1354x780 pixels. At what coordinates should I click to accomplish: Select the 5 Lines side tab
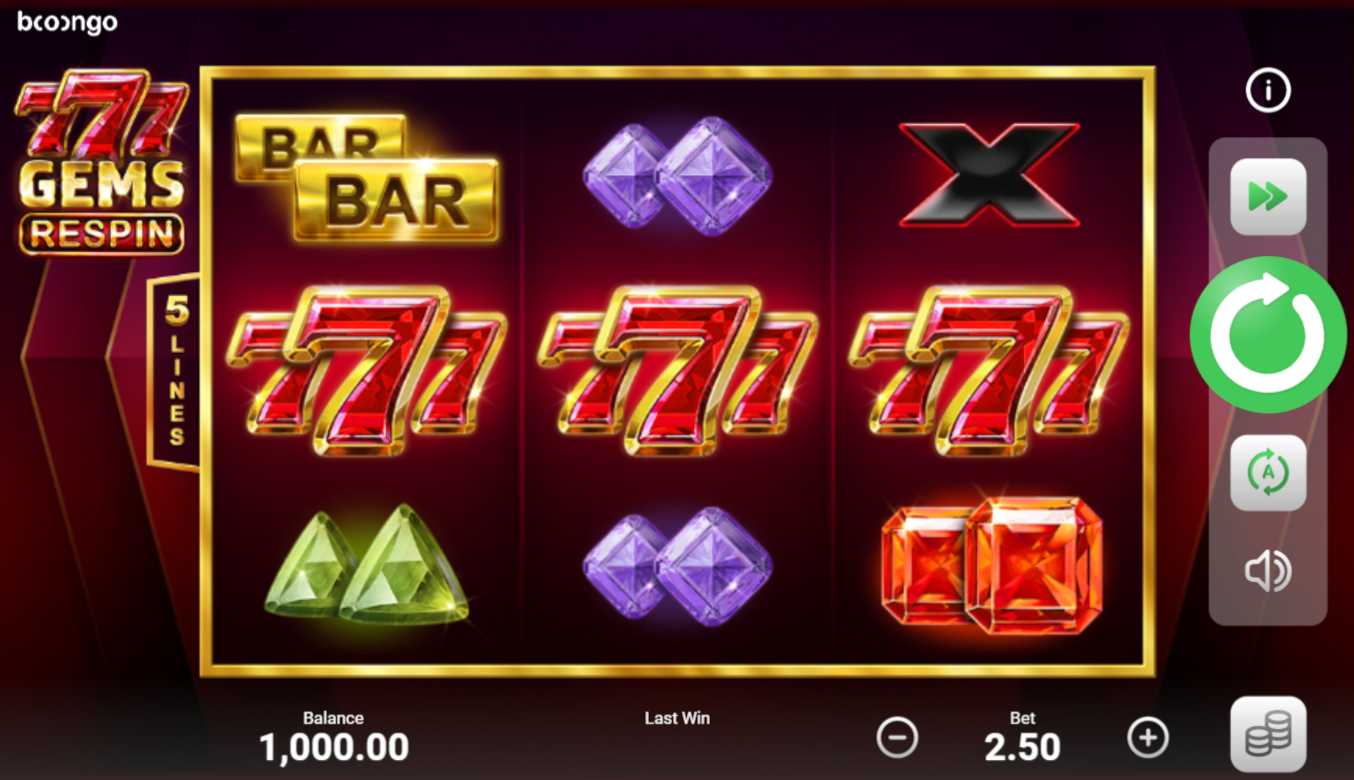(174, 371)
